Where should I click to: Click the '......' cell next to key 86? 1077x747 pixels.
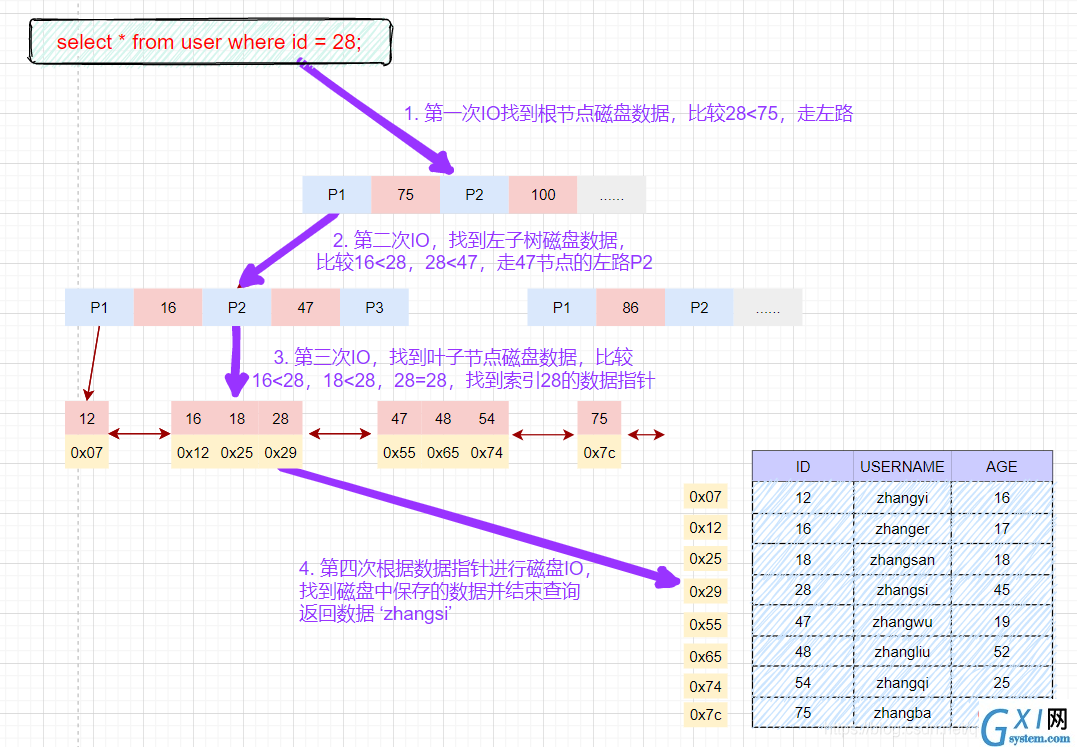tap(768, 308)
